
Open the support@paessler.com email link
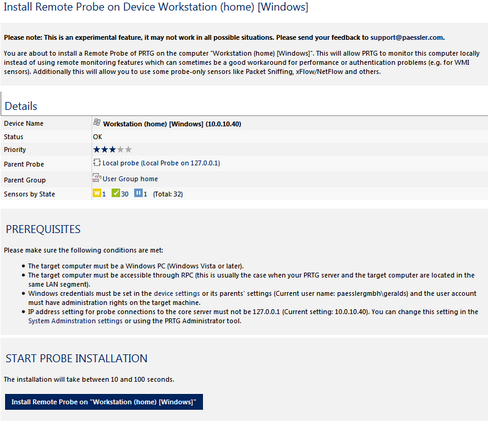pos(407,37)
